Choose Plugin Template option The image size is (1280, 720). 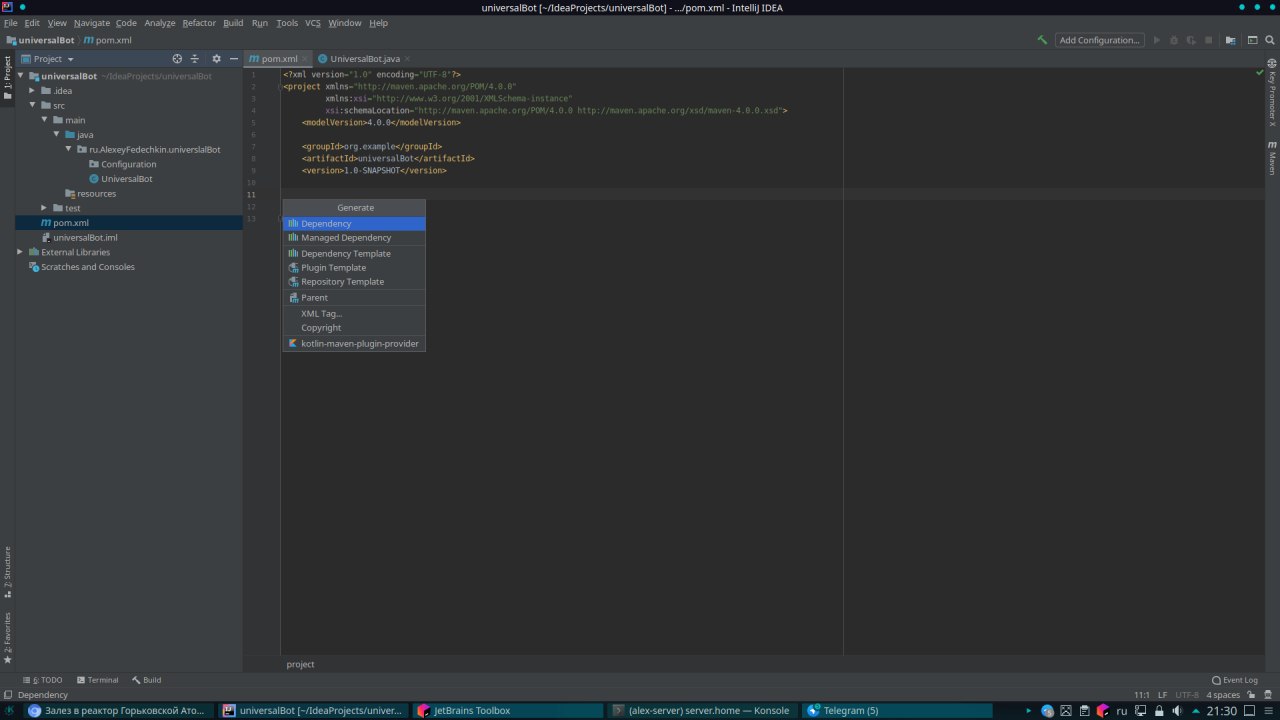click(354, 268)
